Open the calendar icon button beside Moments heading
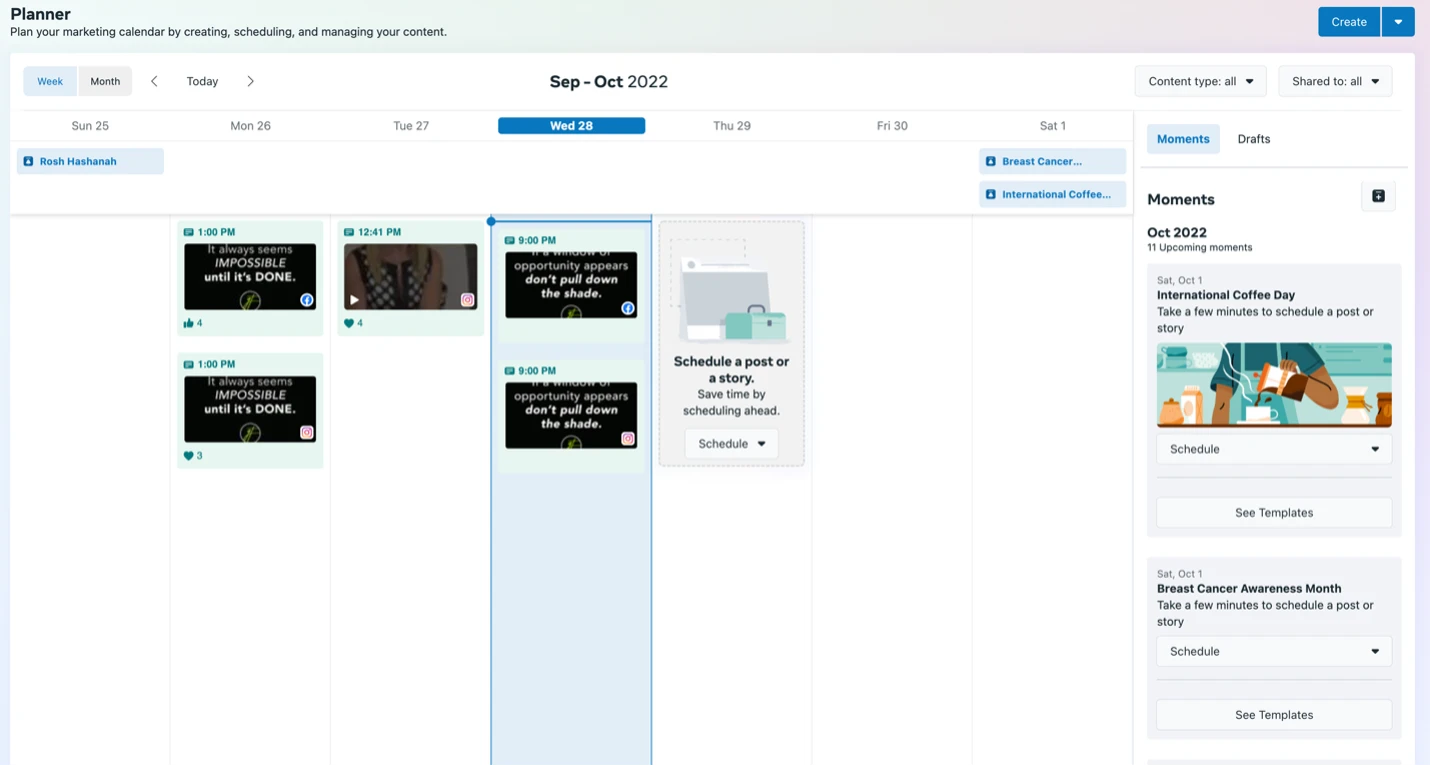The image size is (1430, 770). tap(1378, 196)
